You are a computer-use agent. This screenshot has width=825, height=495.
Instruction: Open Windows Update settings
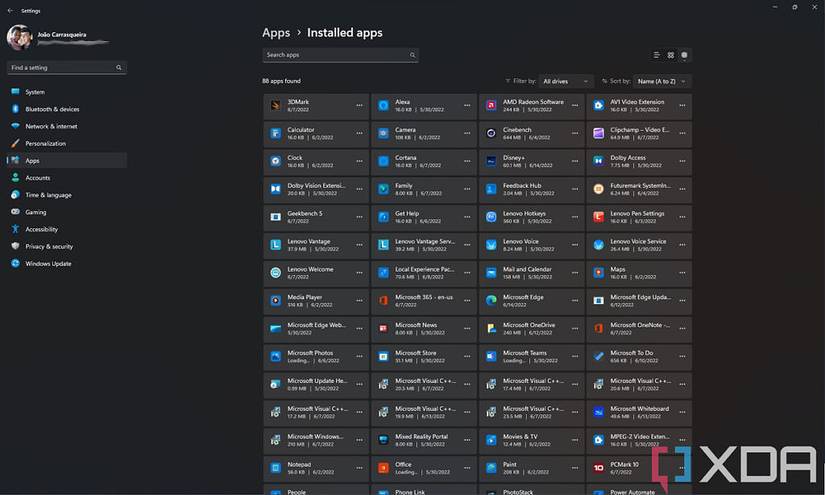pos(67,264)
